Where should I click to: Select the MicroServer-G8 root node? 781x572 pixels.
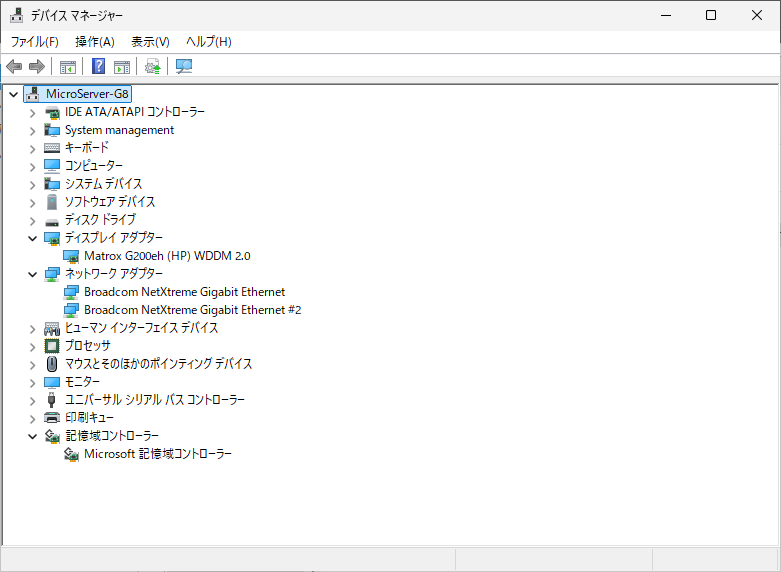[88, 94]
